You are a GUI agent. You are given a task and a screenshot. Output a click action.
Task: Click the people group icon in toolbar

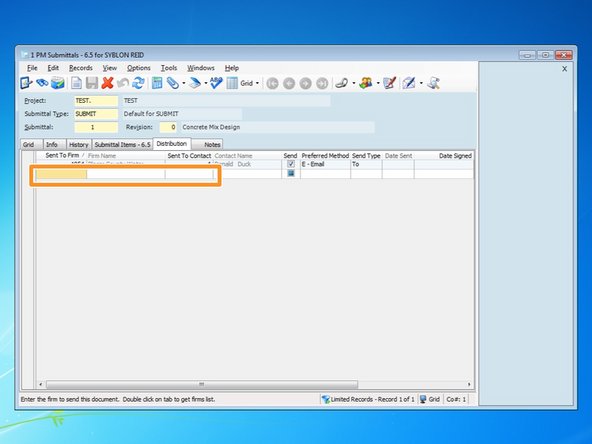pyautogui.click(x=366, y=83)
